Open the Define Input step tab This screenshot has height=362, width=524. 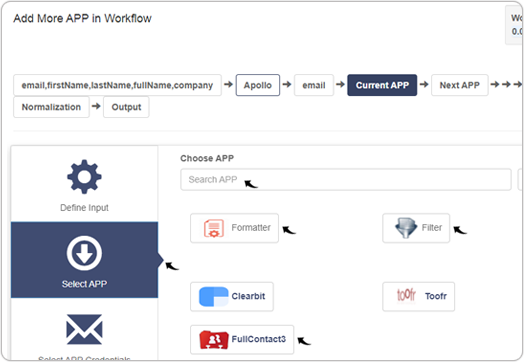tap(84, 184)
